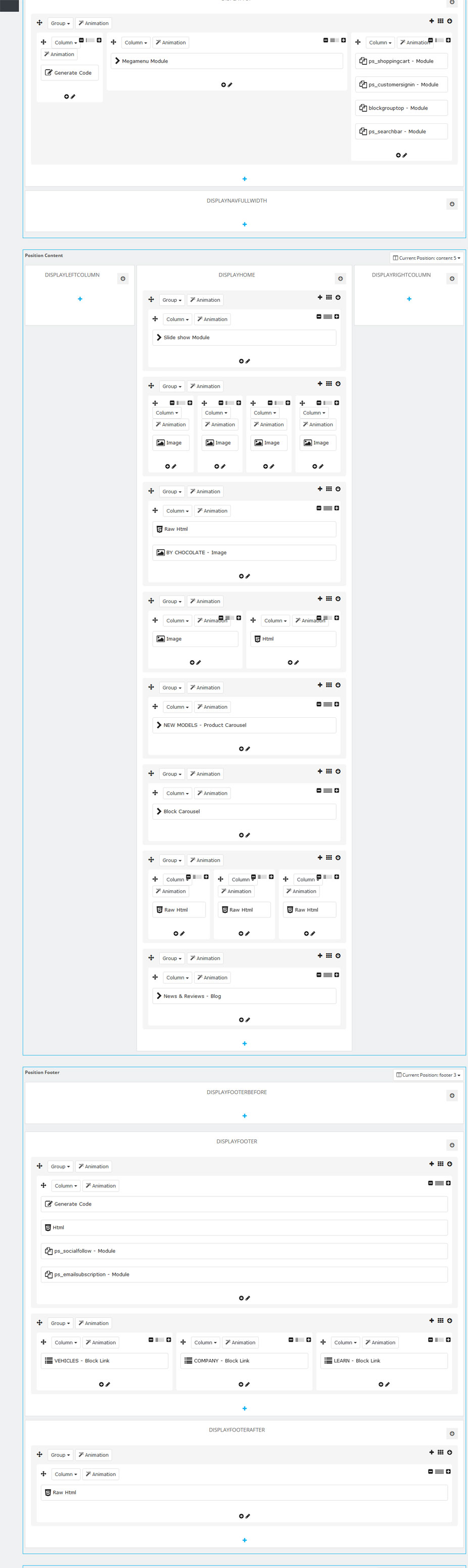Click the BY CHOCOLATE Image widget
The width and height of the screenshot is (468, 1568).
[x=244, y=552]
